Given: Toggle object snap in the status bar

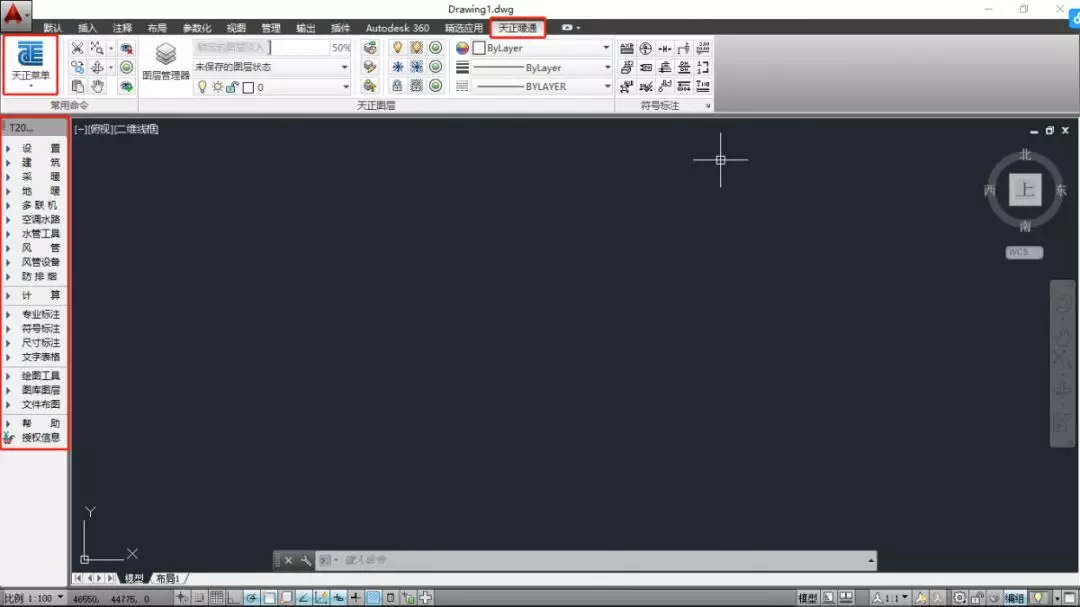Looking at the screenshot, I should (x=269, y=598).
